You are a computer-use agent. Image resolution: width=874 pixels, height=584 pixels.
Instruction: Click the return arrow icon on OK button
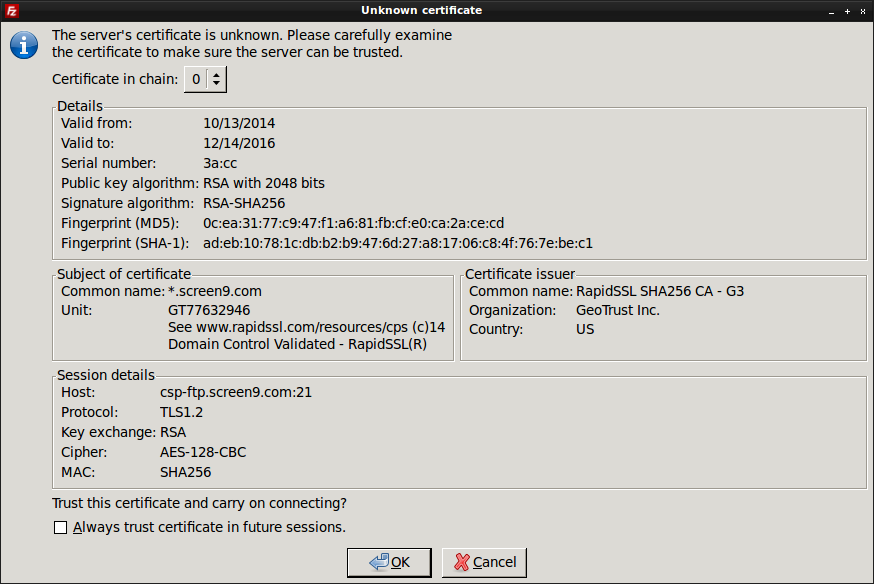(379, 562)
